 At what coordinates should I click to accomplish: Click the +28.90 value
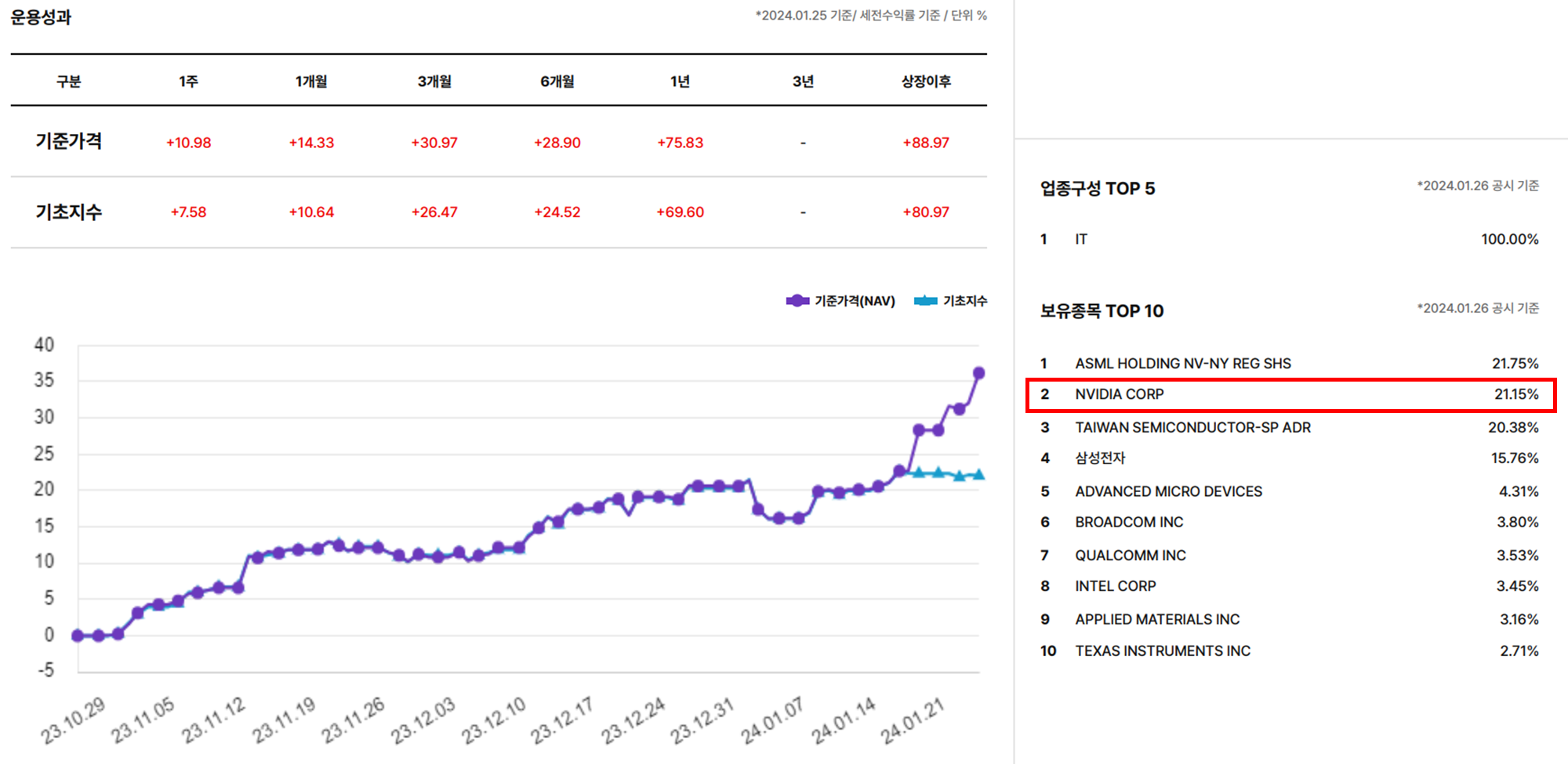click(557, 143)
